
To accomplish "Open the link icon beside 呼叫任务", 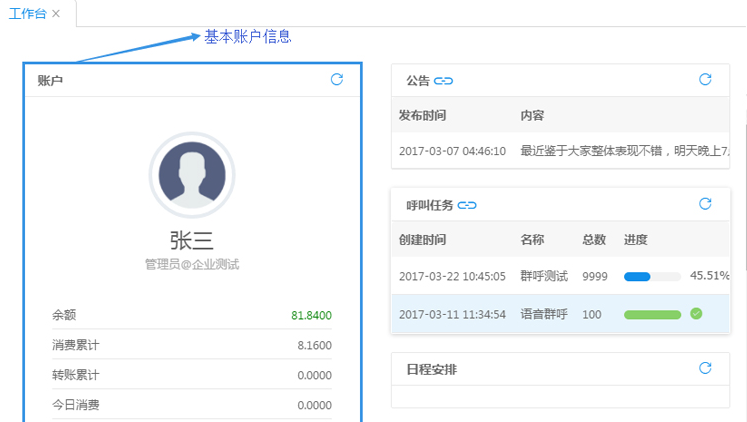I will 467,205.
